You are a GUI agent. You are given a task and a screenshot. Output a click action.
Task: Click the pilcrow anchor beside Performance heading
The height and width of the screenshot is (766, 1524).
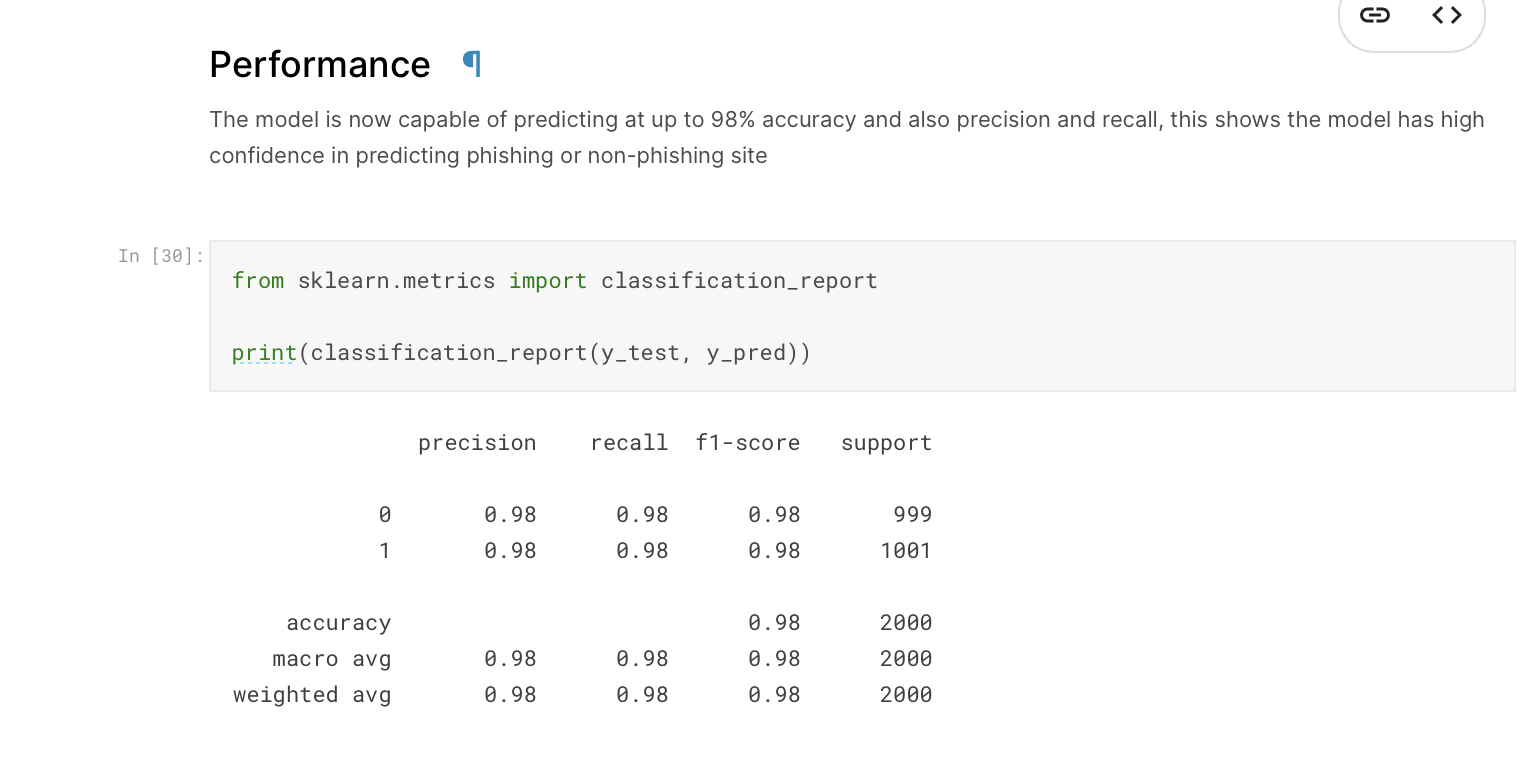point(472,64)
